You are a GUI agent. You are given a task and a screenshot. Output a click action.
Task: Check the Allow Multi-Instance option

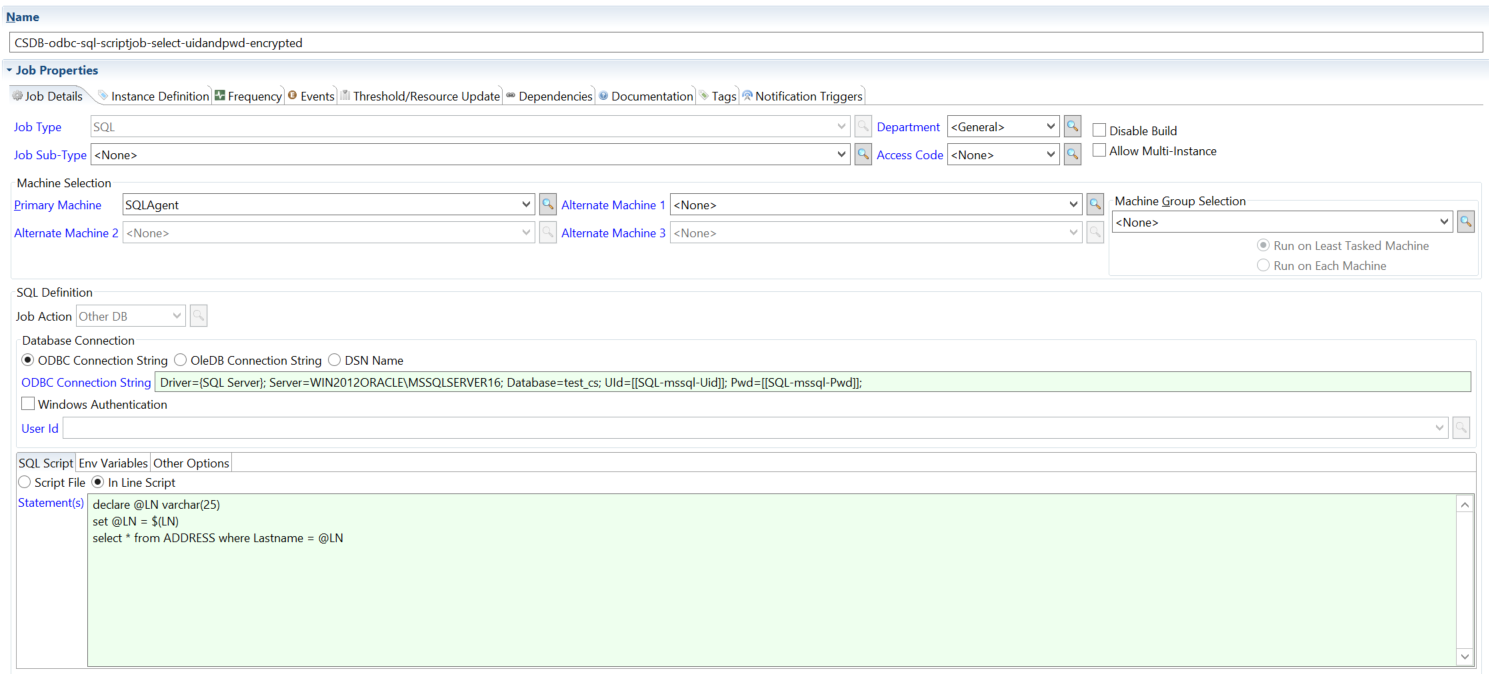[x=1099, y=151]
